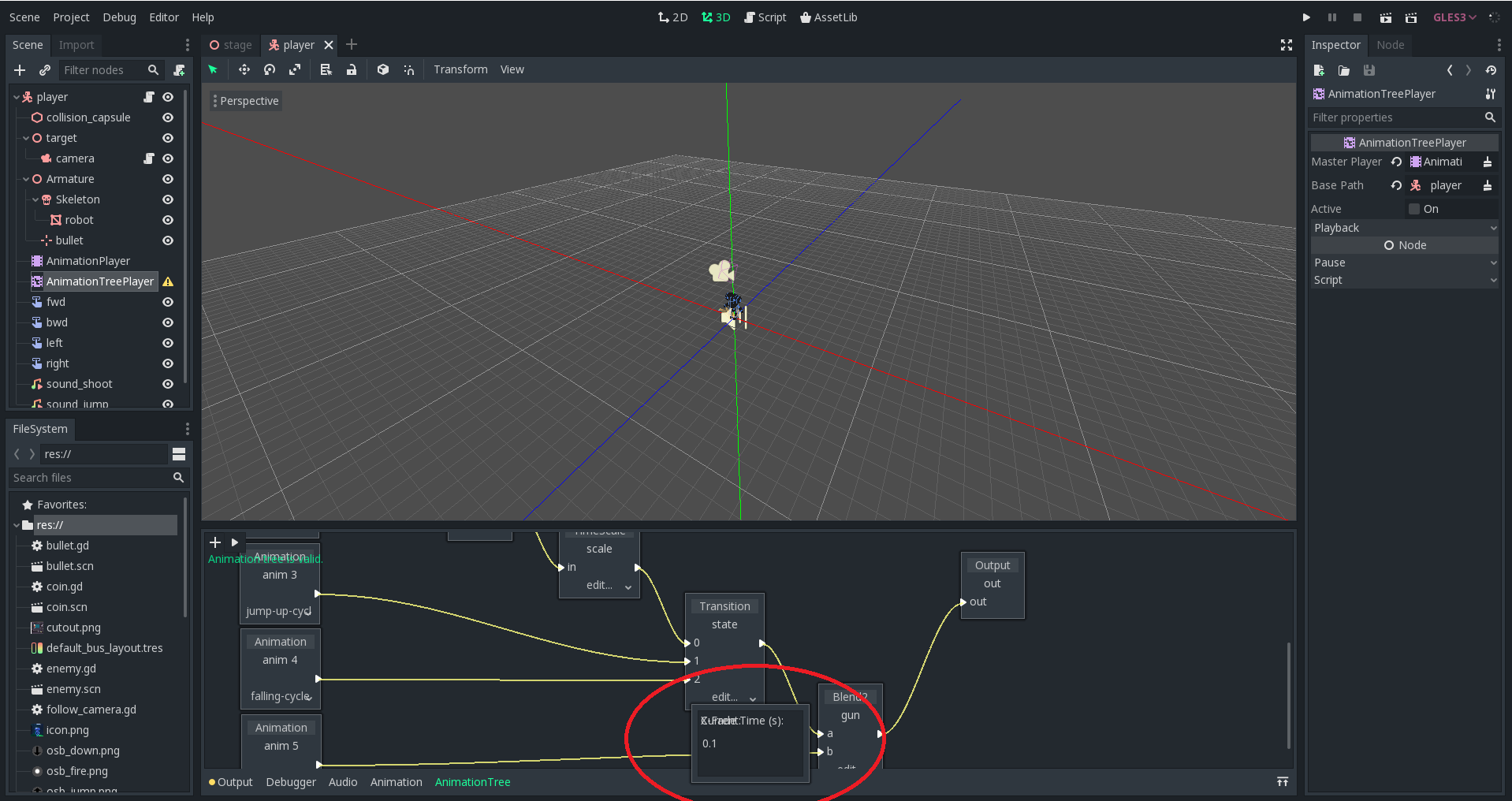Create new resource in the Inspector
Screen dimensions: 1512x801
pyautogui.click(x=1319, y=70)
